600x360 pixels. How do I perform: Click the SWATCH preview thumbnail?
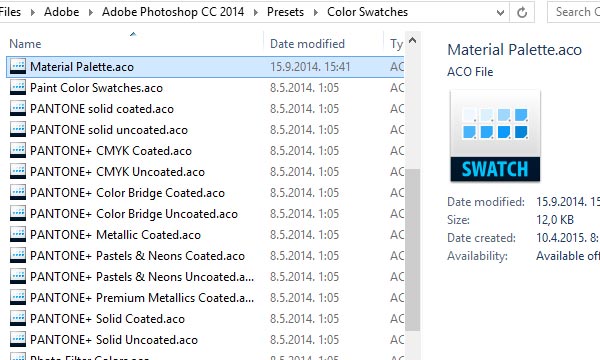pyautogui.click(x=495, y=135)
